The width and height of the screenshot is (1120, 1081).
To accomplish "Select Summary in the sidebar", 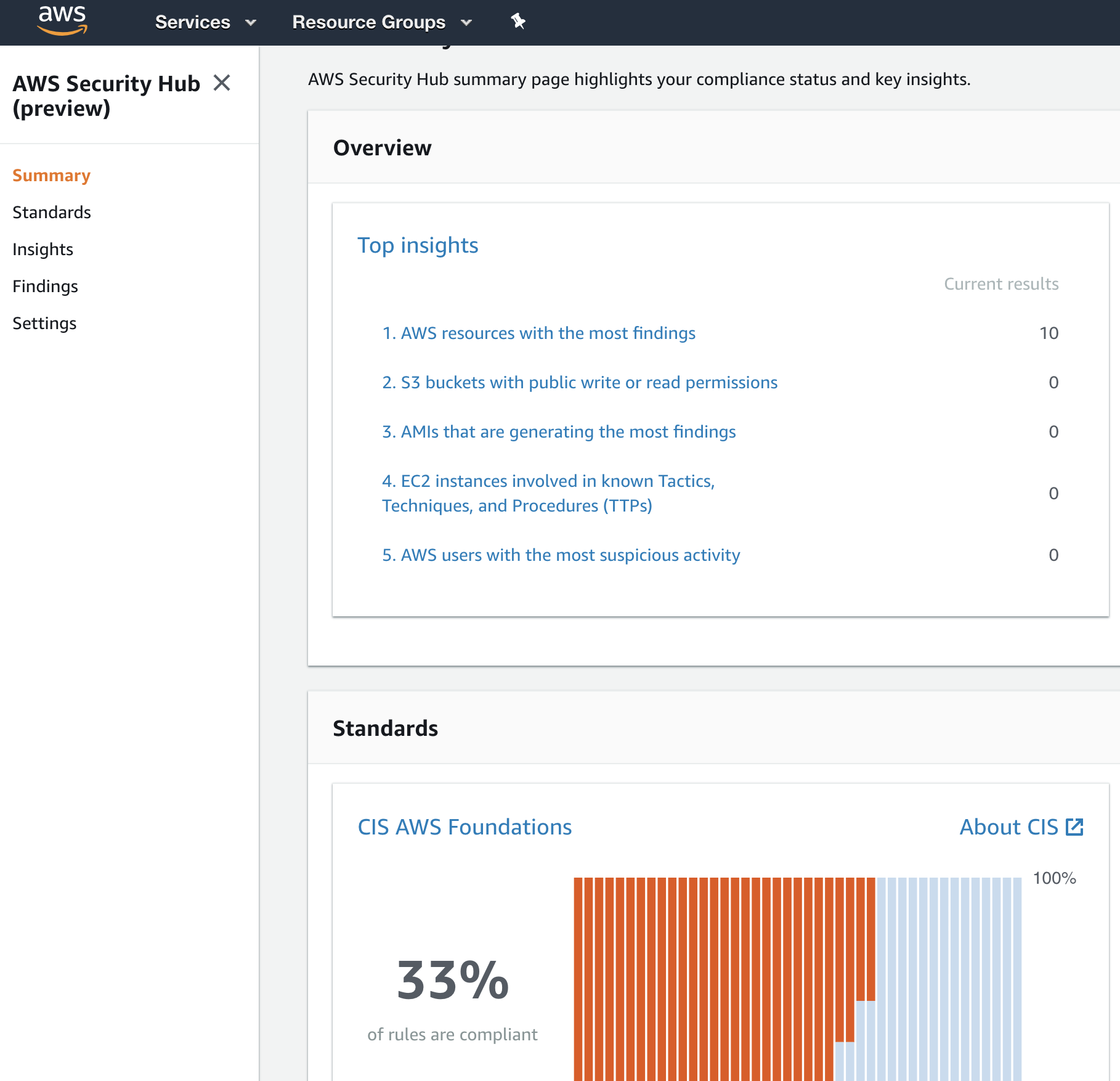I will point(51,176).
